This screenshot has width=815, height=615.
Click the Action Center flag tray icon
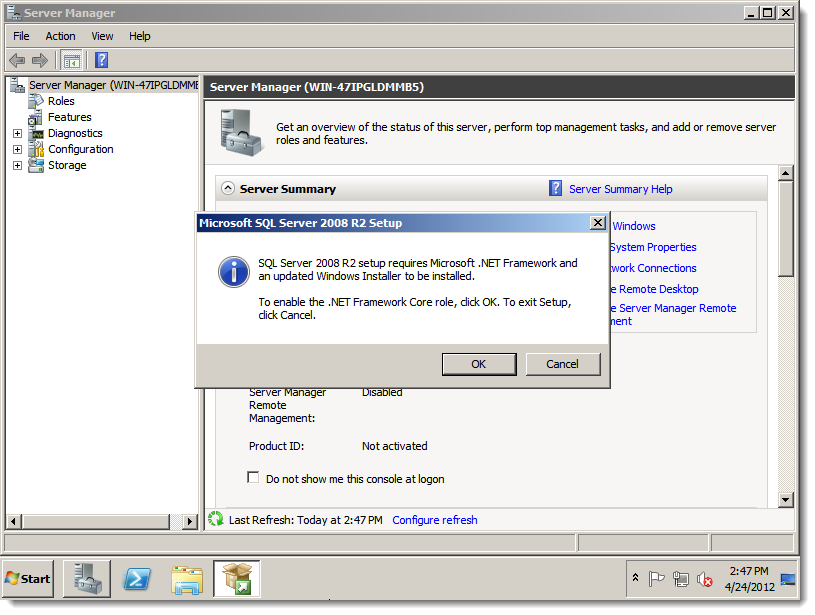click(x=656, y=578)
